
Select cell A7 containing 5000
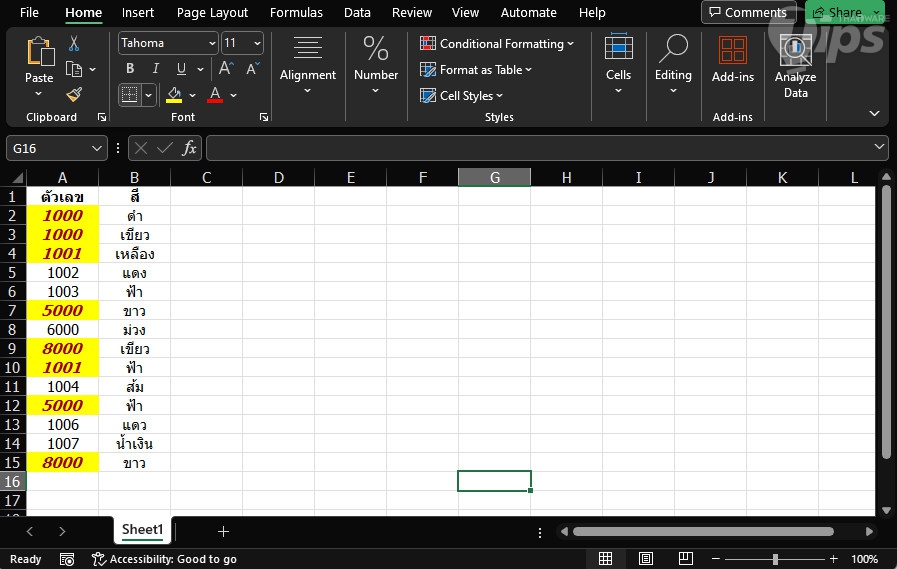[x=62, y=311]
